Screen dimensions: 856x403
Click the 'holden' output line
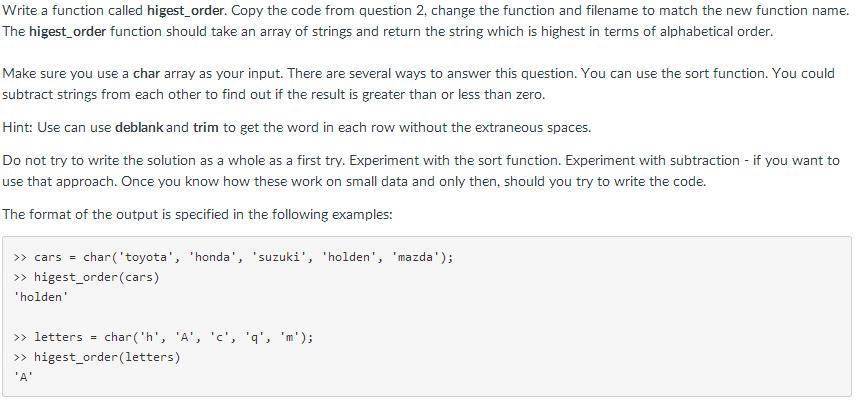[41, 297]
